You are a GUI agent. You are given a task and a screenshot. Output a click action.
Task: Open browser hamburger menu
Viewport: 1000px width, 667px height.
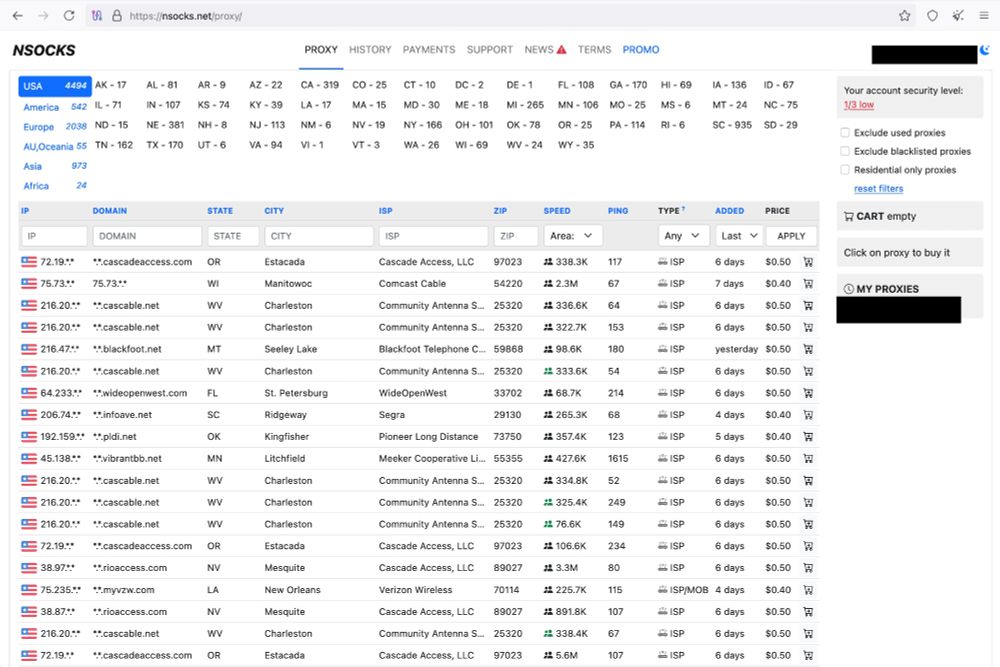[984, 16]
